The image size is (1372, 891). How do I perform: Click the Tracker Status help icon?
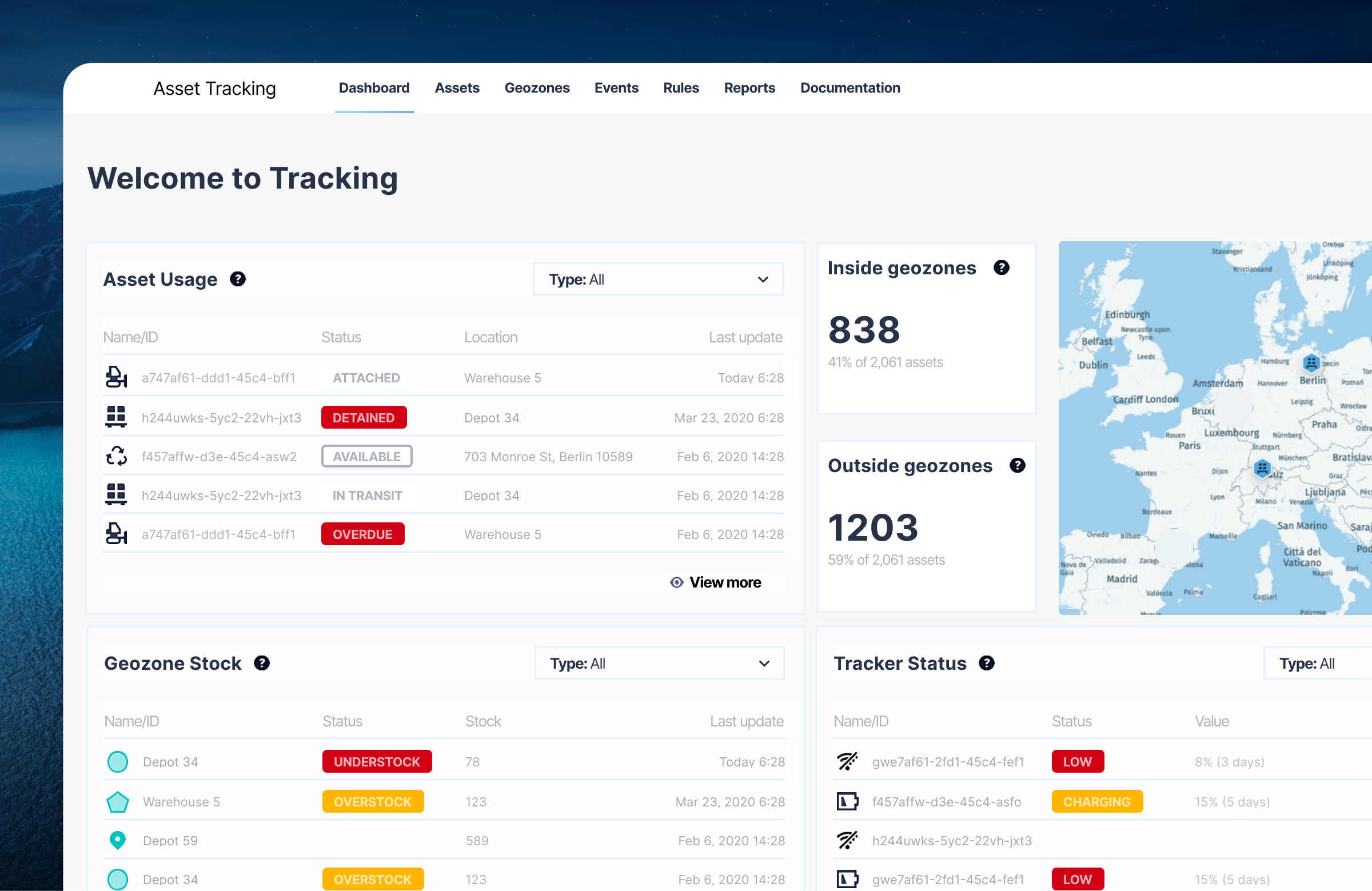[x=986, y=663]
